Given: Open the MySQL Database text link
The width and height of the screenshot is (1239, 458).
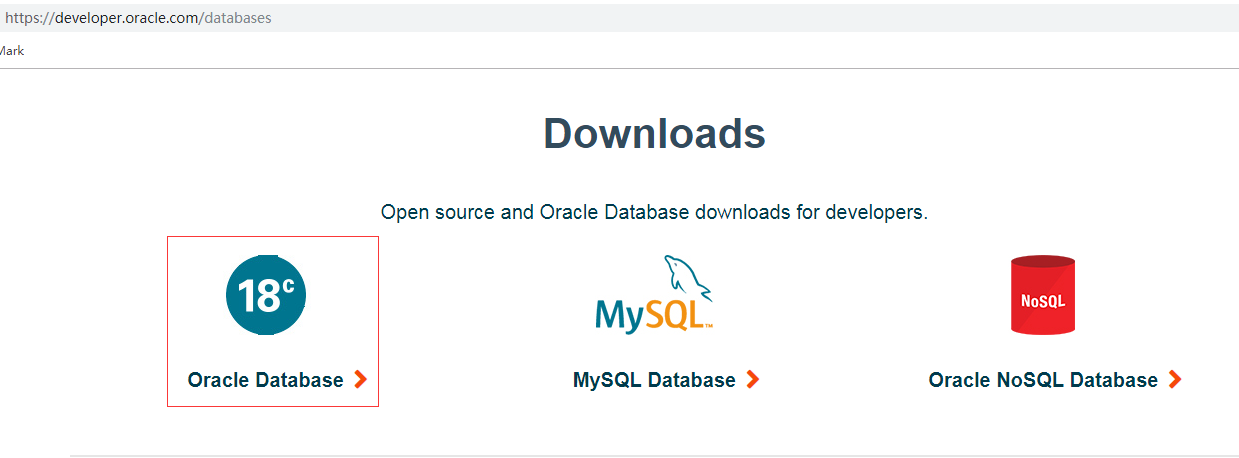Looking at the screenshot, I should pos(654,380).
